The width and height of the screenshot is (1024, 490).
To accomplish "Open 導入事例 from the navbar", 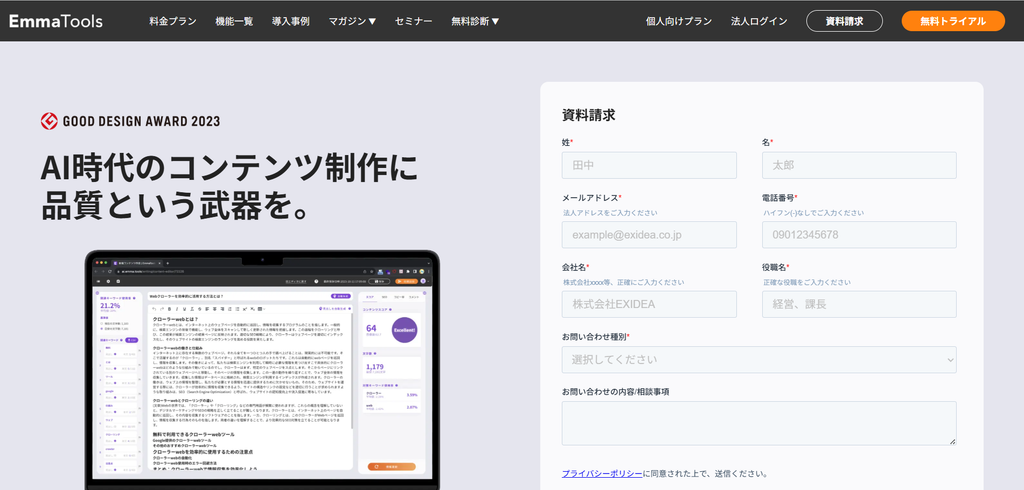I will pos(291,21).
